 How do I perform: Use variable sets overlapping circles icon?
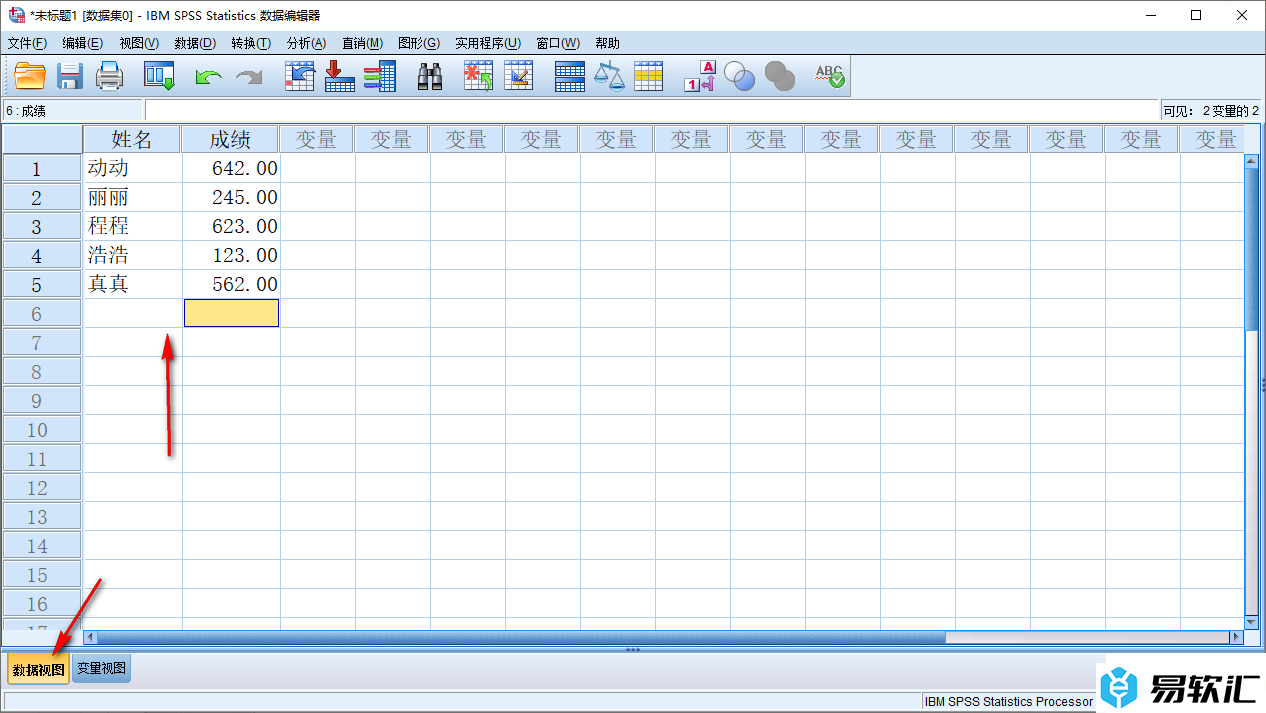coord(740,76)
